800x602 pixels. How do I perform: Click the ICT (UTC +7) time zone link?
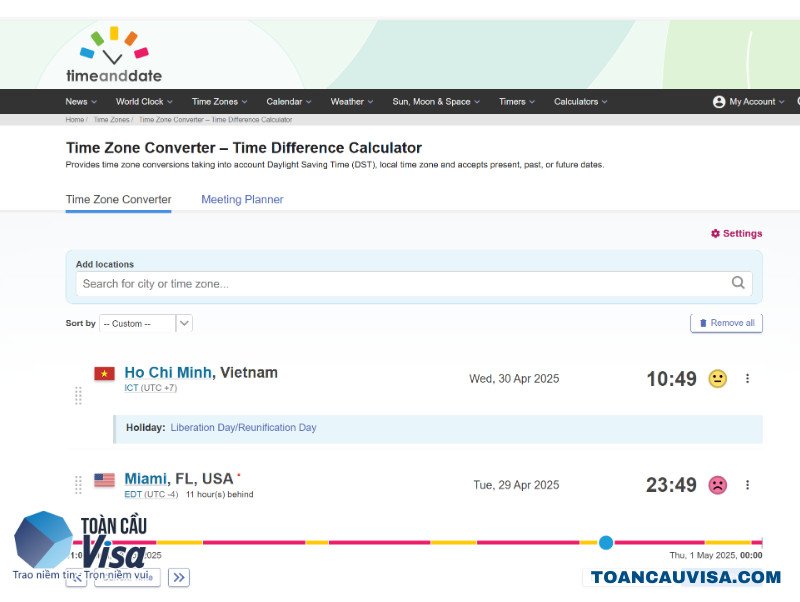pyautogui.click(x=151, y=388)
